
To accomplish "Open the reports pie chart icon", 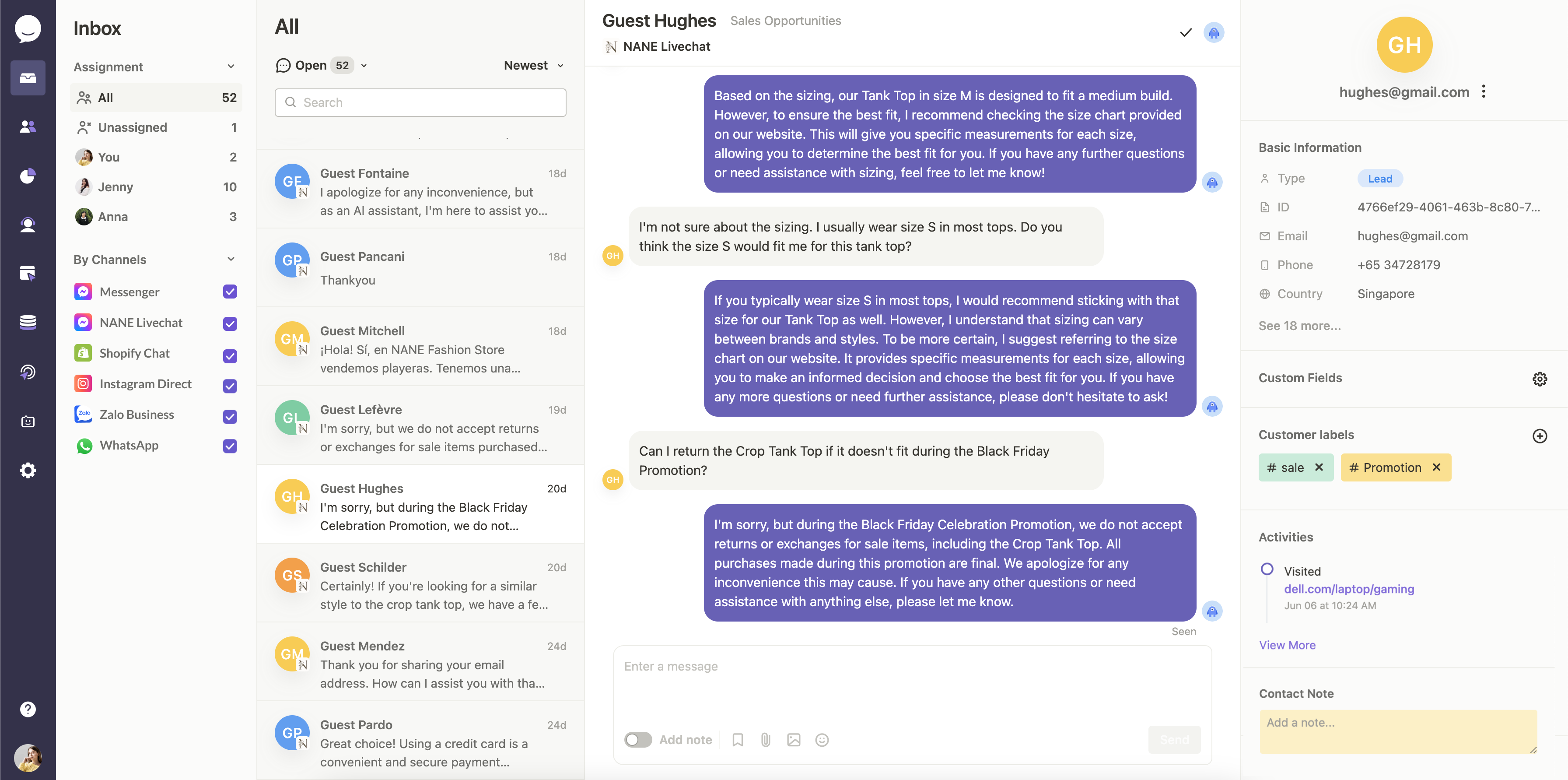I will click(28, 176).
